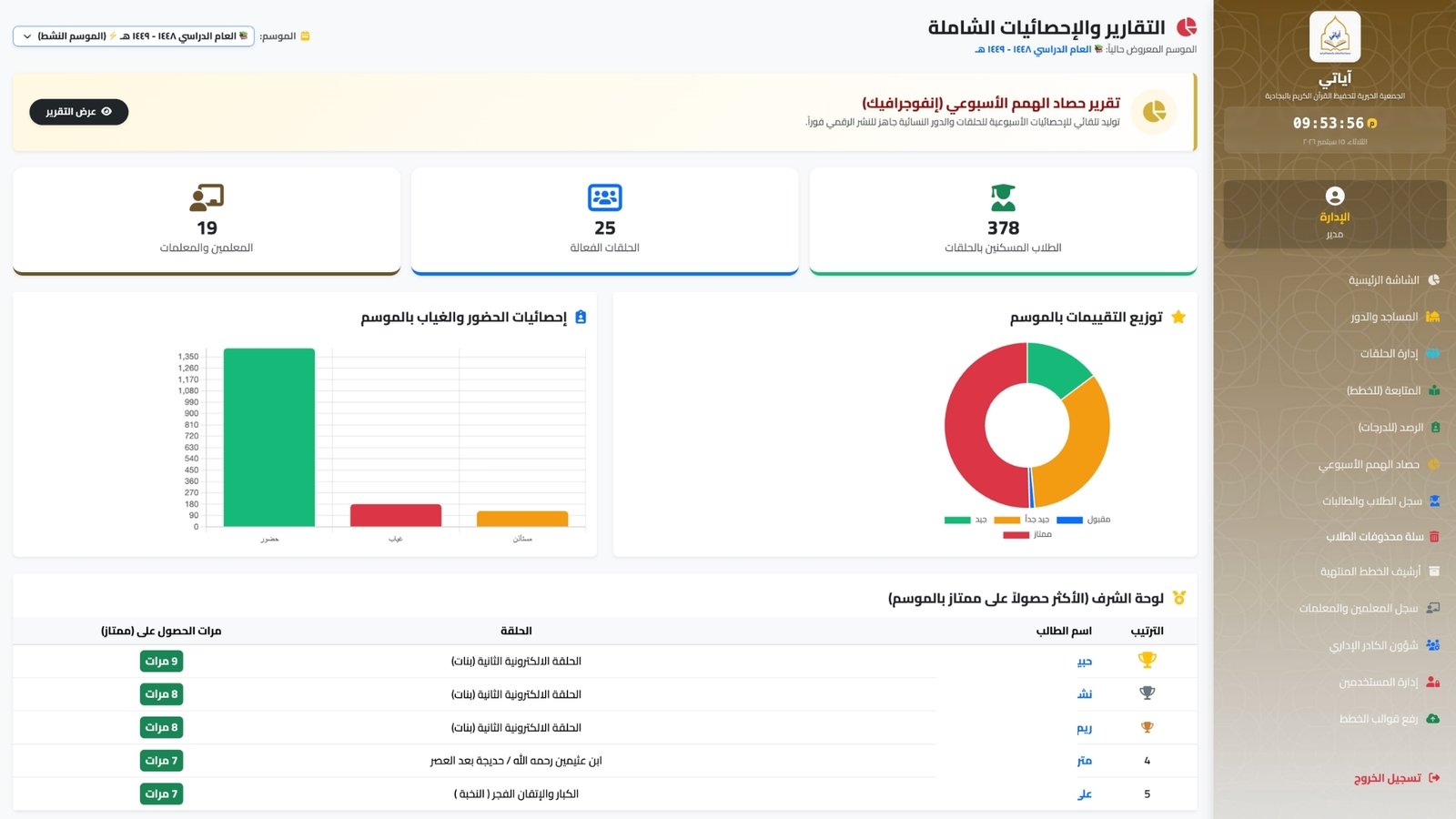Click the آياتي logo in sidebar
Viewport: 1456px width, 819px height.
click(x=1335, y=37)
